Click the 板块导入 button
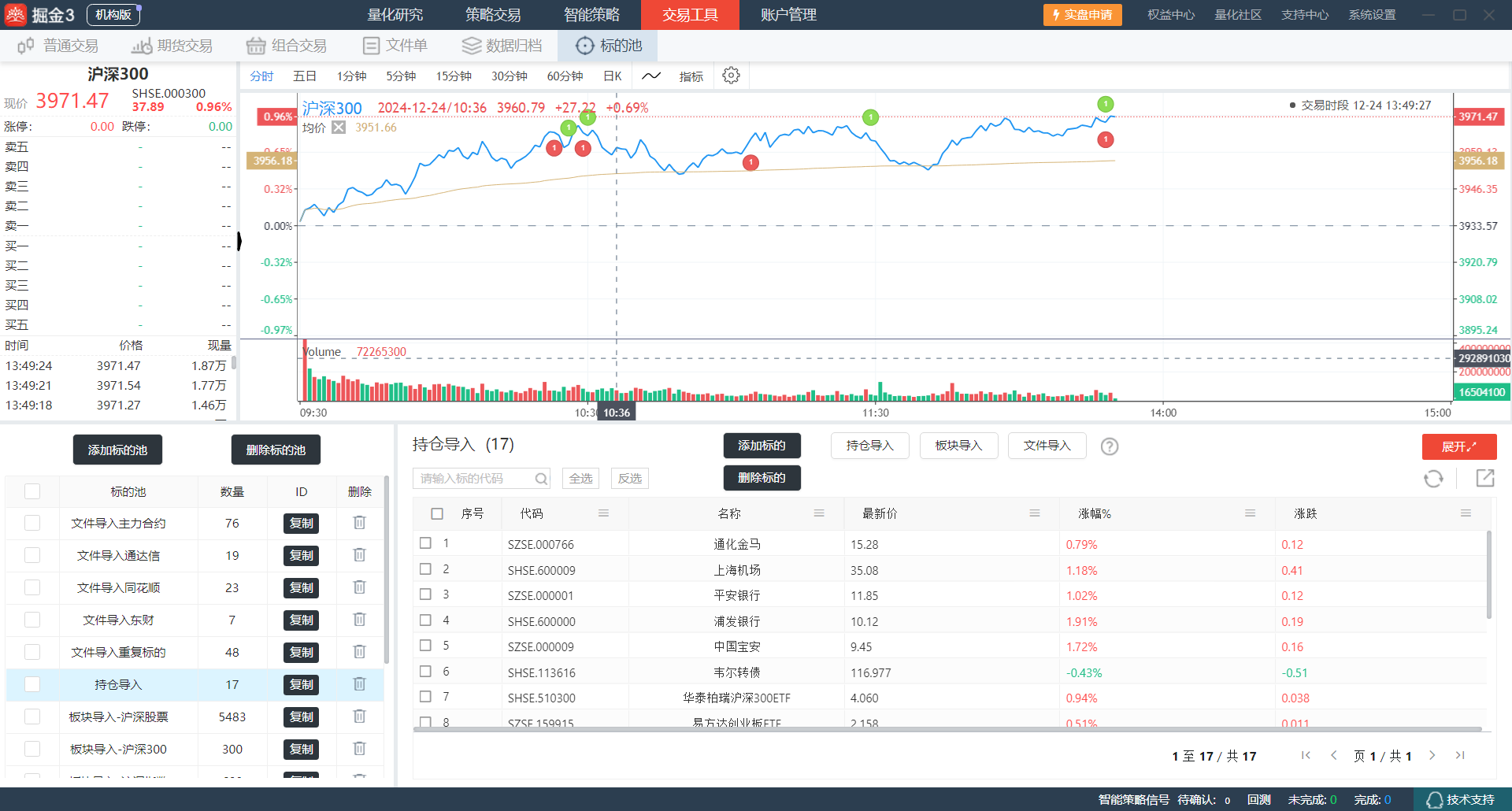 [958, 446]
